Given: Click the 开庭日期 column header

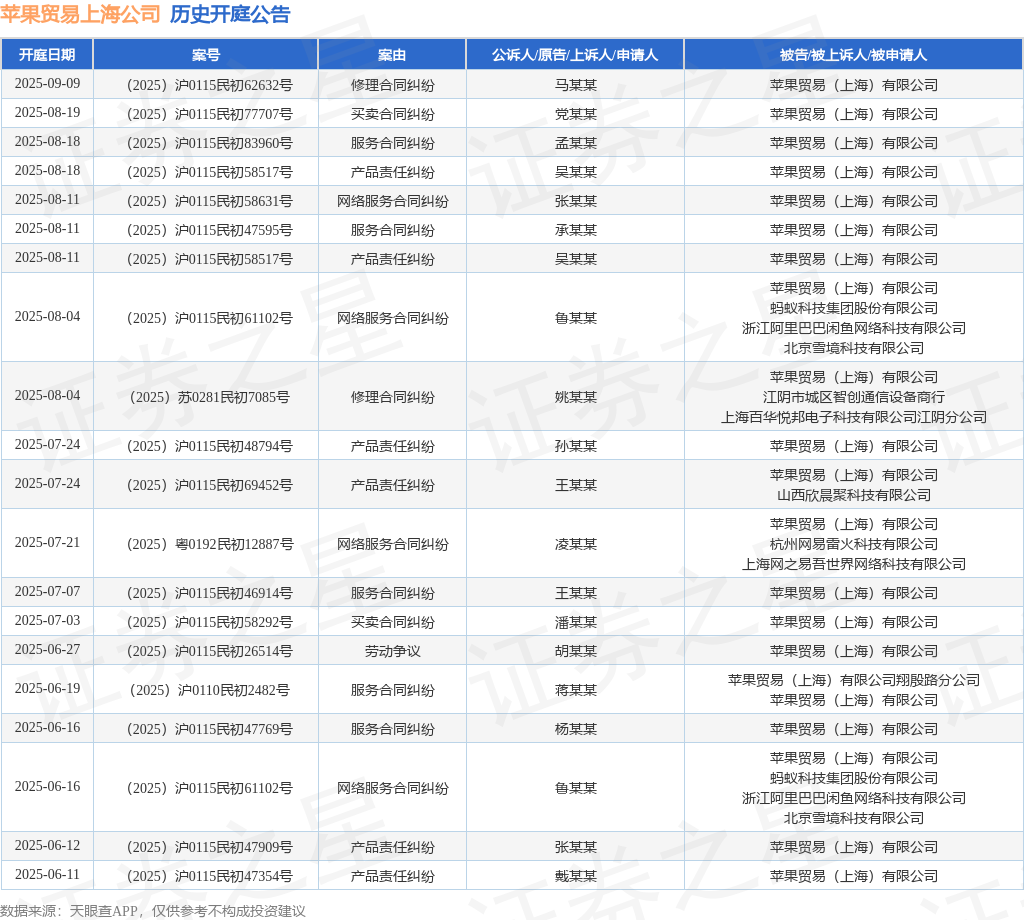Looking at the screenshot, I should pos(47,55).
